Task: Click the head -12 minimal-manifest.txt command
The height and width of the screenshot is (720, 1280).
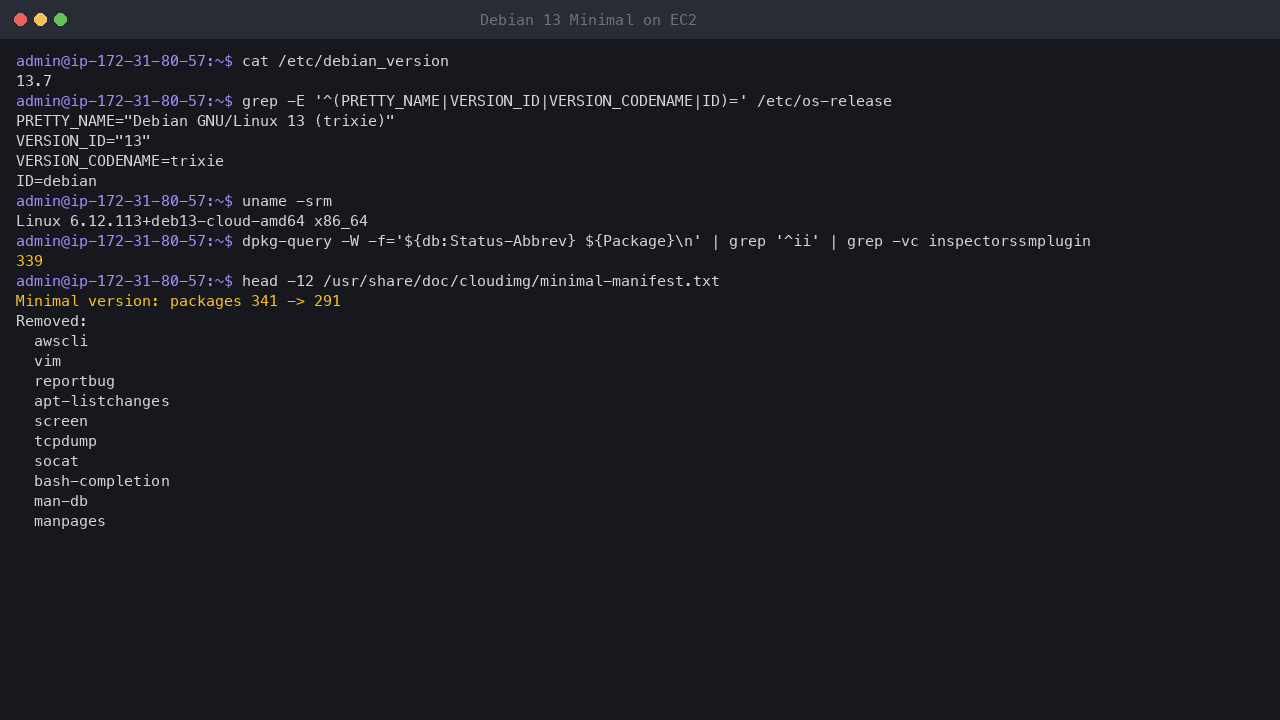Action: point(481,281)
